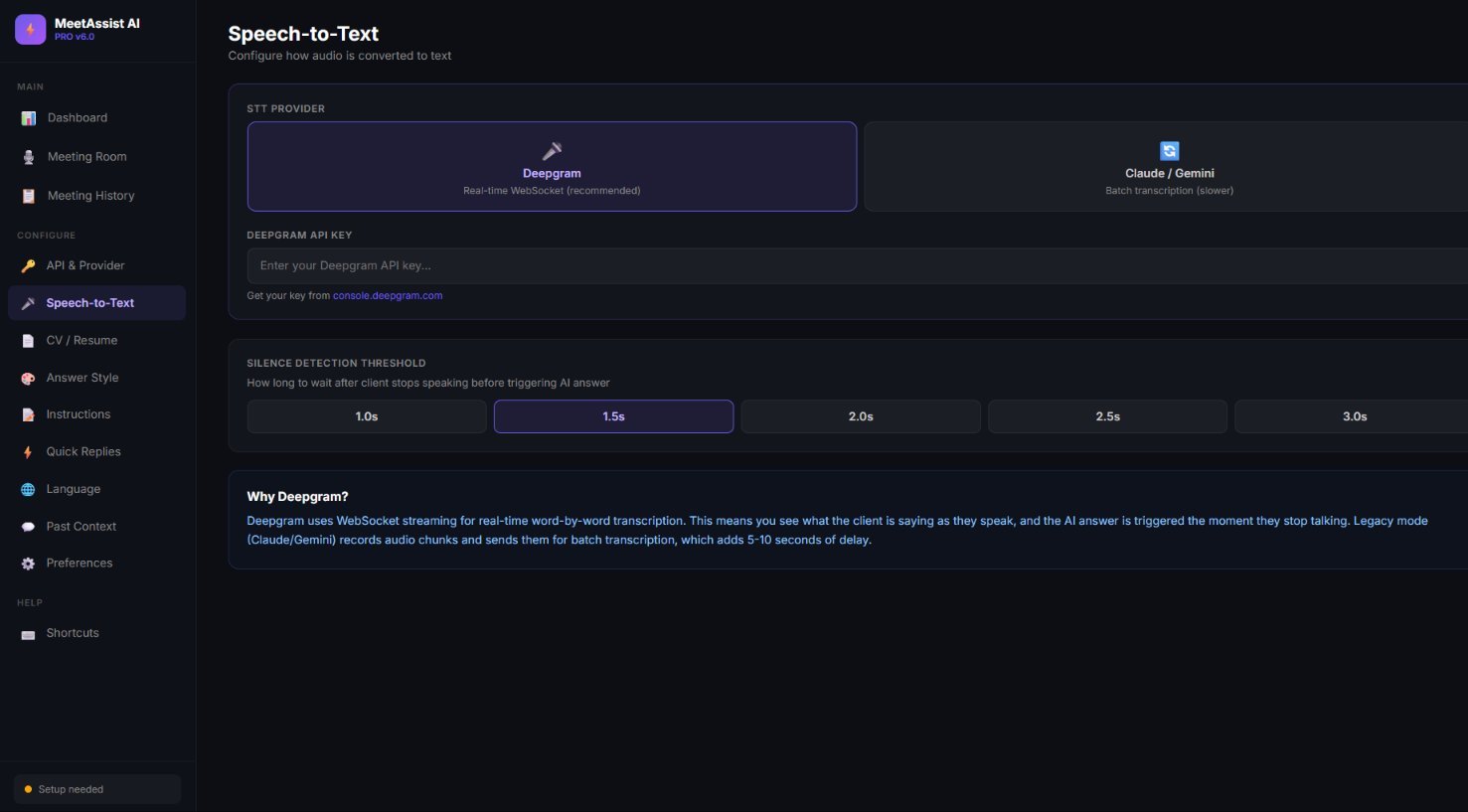Click the MeetAssist AI lightning logo

(30, 29)
